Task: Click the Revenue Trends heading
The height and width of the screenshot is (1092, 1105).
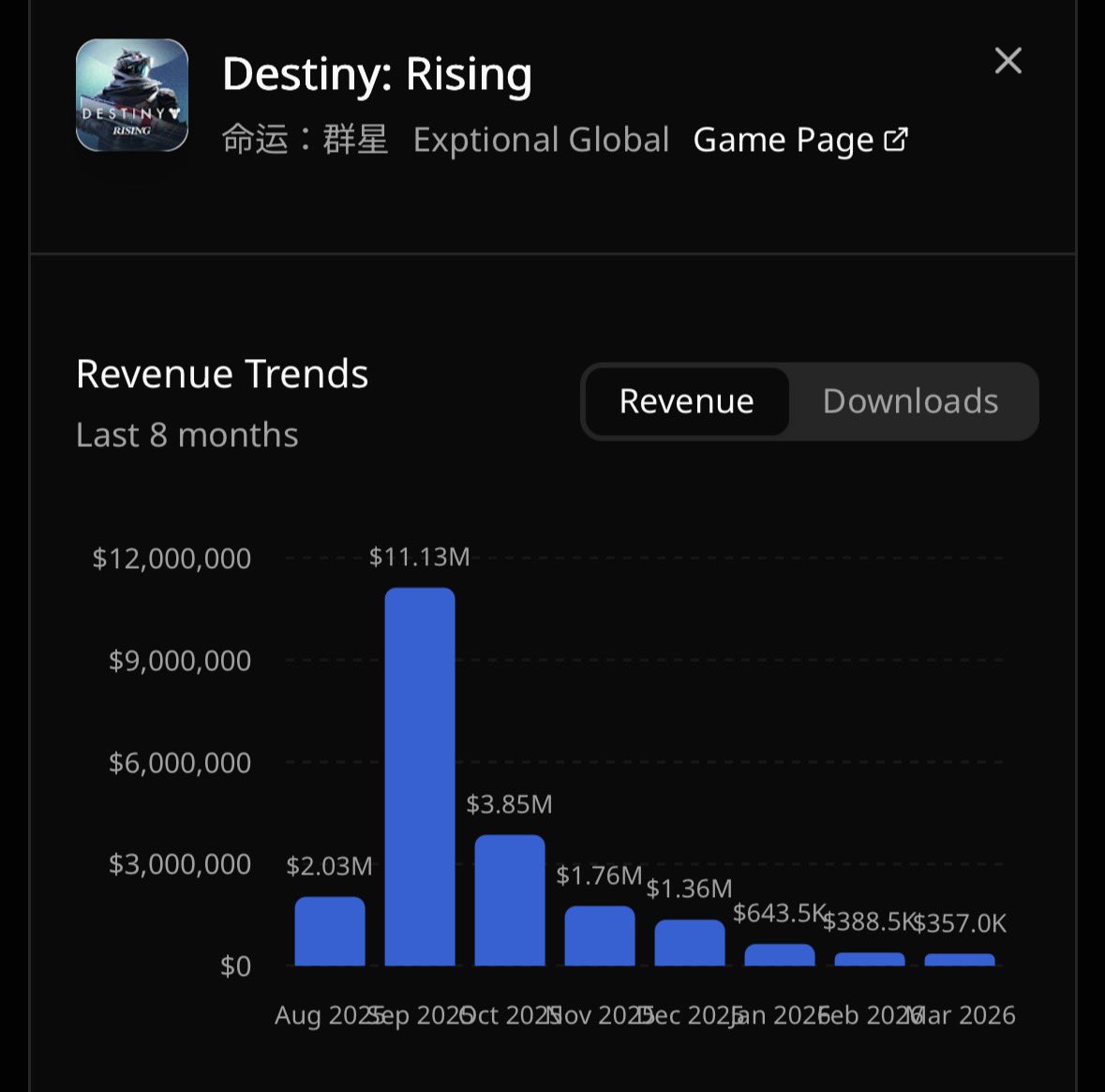Action: click(222, 374)
